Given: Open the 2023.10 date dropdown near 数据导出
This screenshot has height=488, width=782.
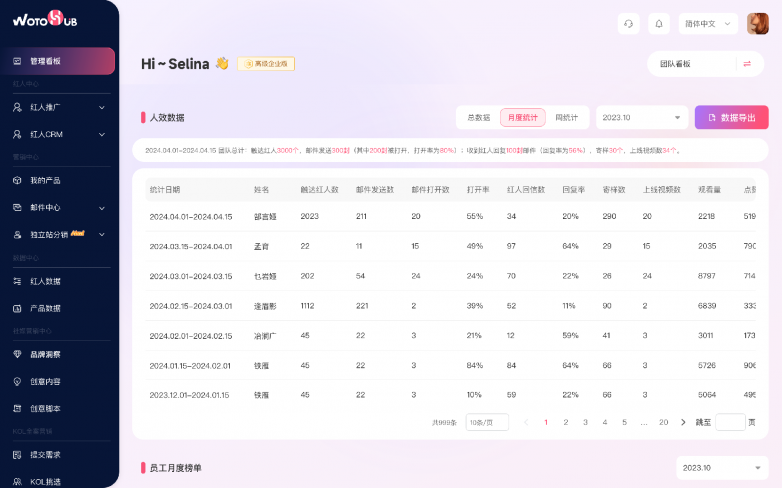Looking at the screenshot, I should (642, 117).
